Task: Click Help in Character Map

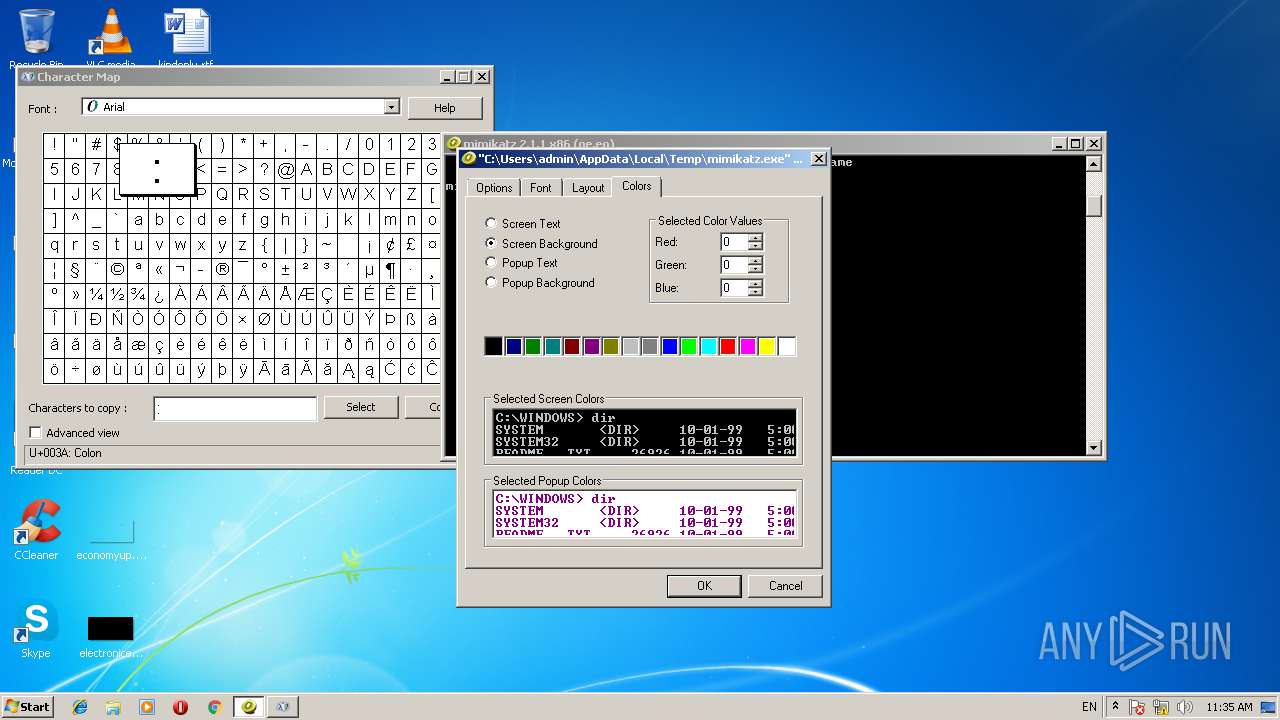Action: (445, 108)
